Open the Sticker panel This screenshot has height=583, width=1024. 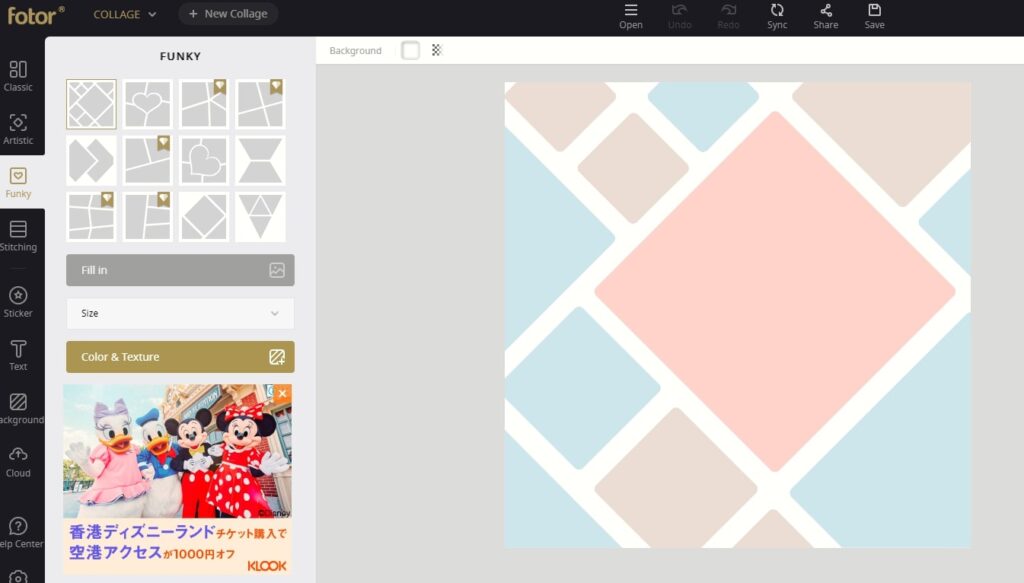[x=18, y=302]
